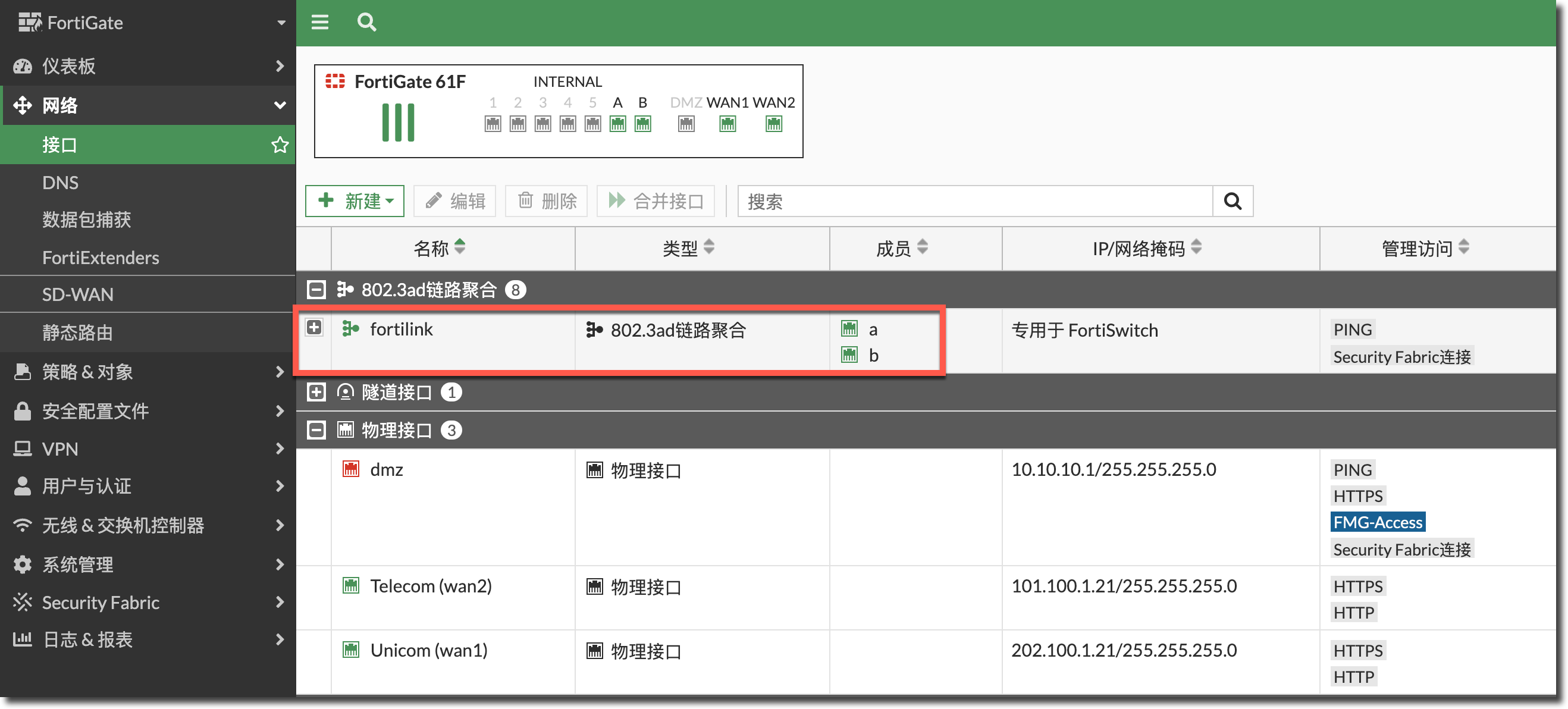Screen dimensions: 1568x709
Task: Click internal port A icon in faceplate
Action: coord(618,124)
